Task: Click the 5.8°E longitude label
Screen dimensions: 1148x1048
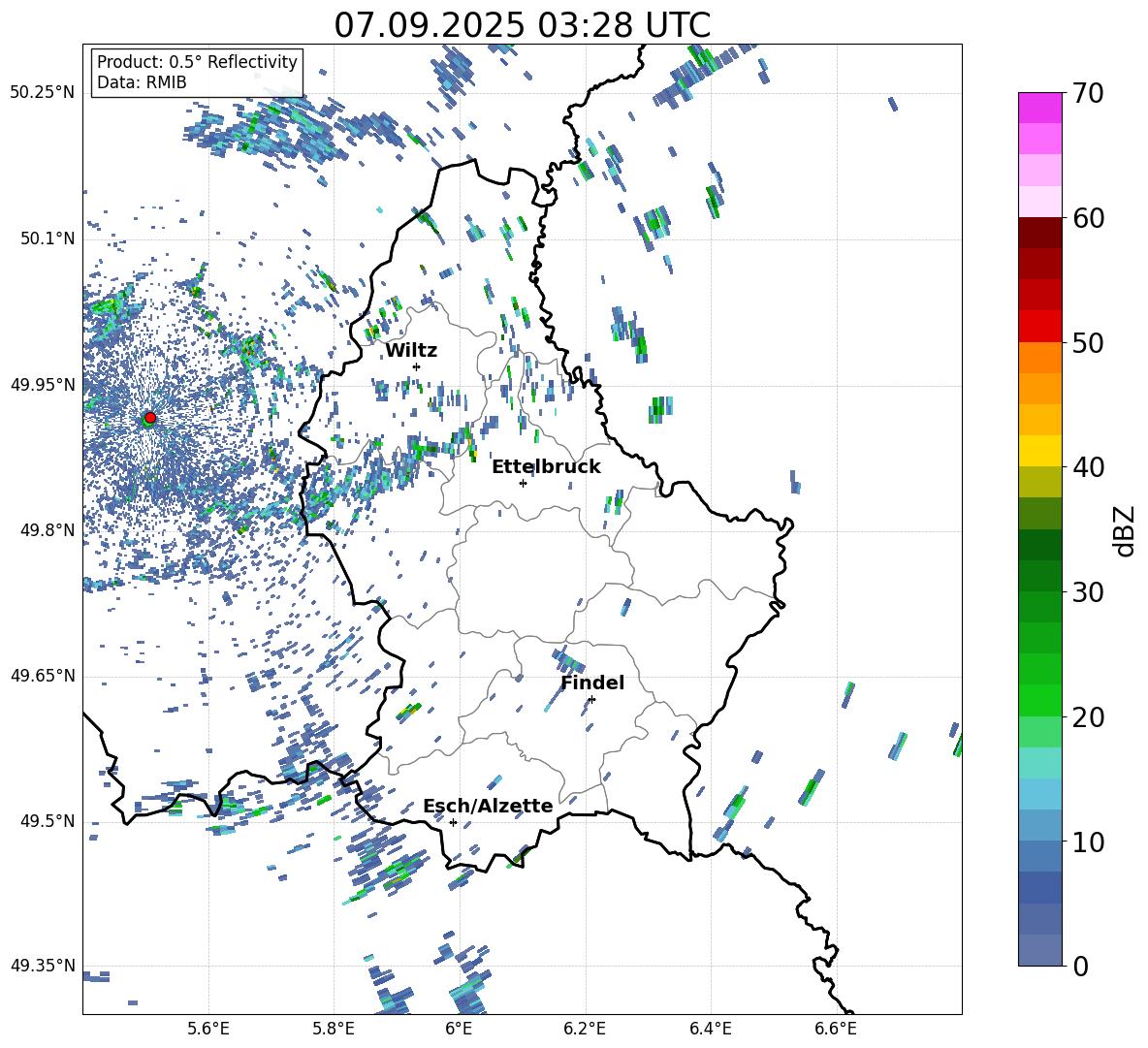Action: [334, 1030]
